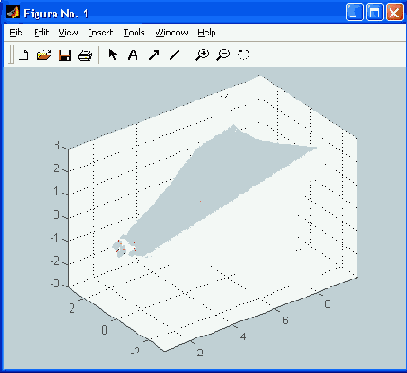Open the Edit menu
407x373 pixels.
pyautogui.click(x=41, y=33)
